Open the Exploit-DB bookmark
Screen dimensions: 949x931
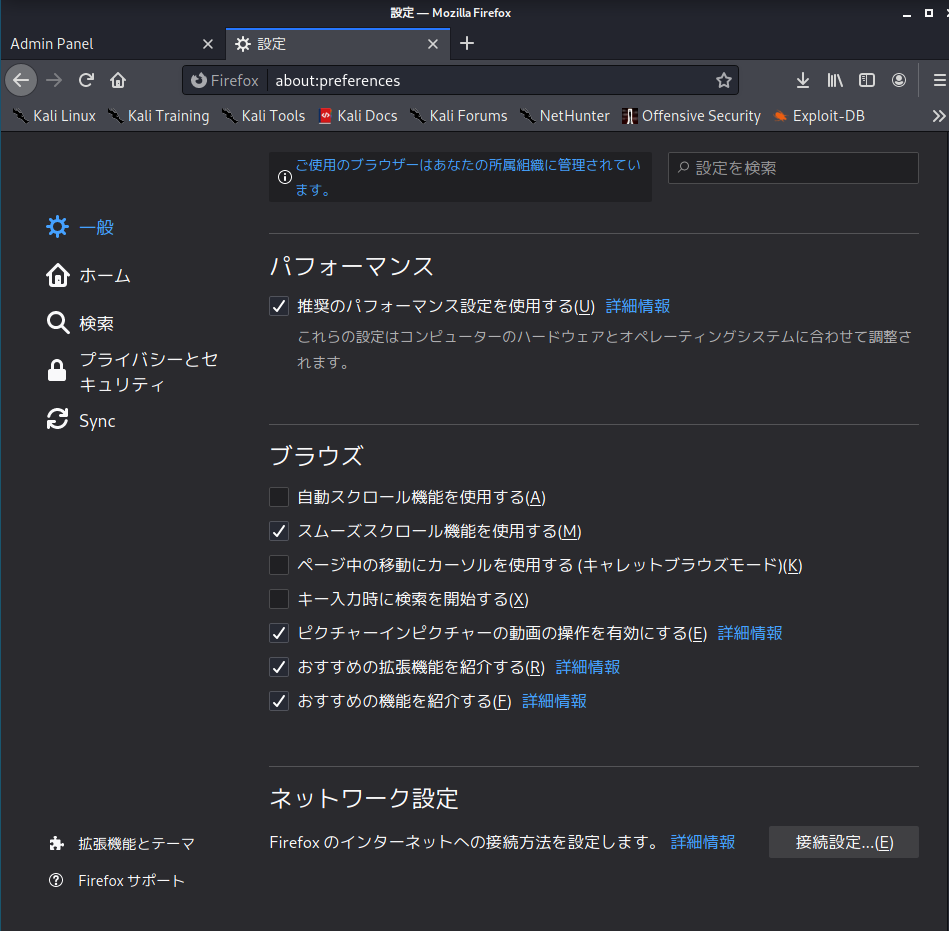pos(818,116)
